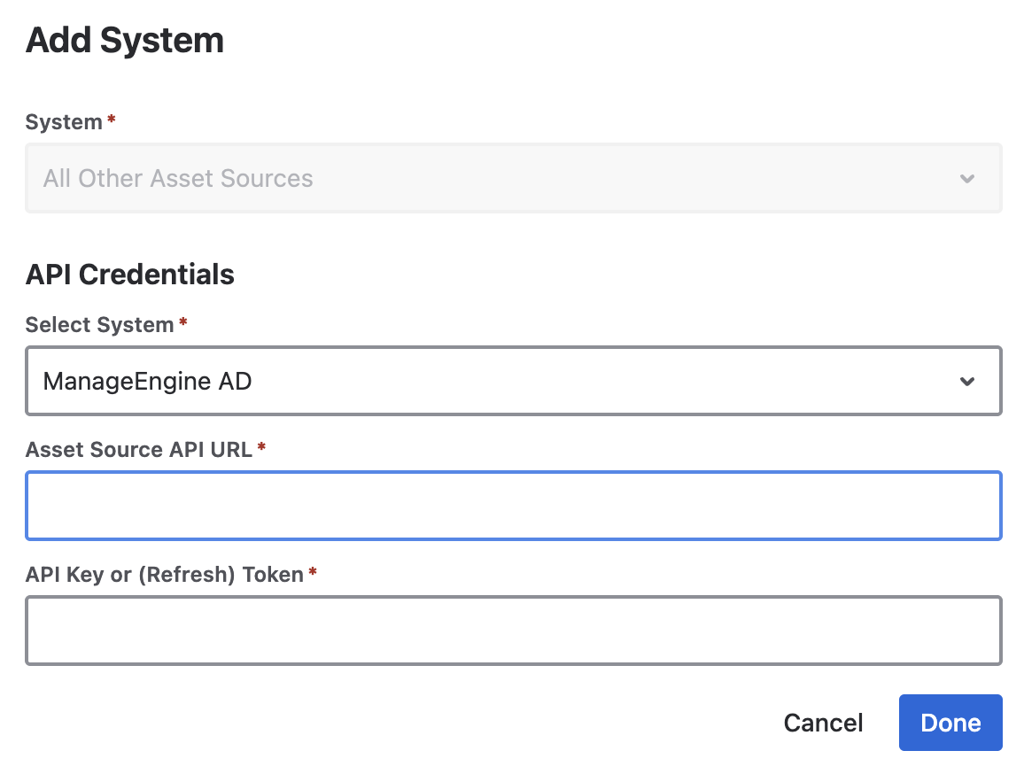Image resolution: width=1024 pixels, height=774 pixels.
Task: Click the Add System heading
Action: (x=125, y=41)
